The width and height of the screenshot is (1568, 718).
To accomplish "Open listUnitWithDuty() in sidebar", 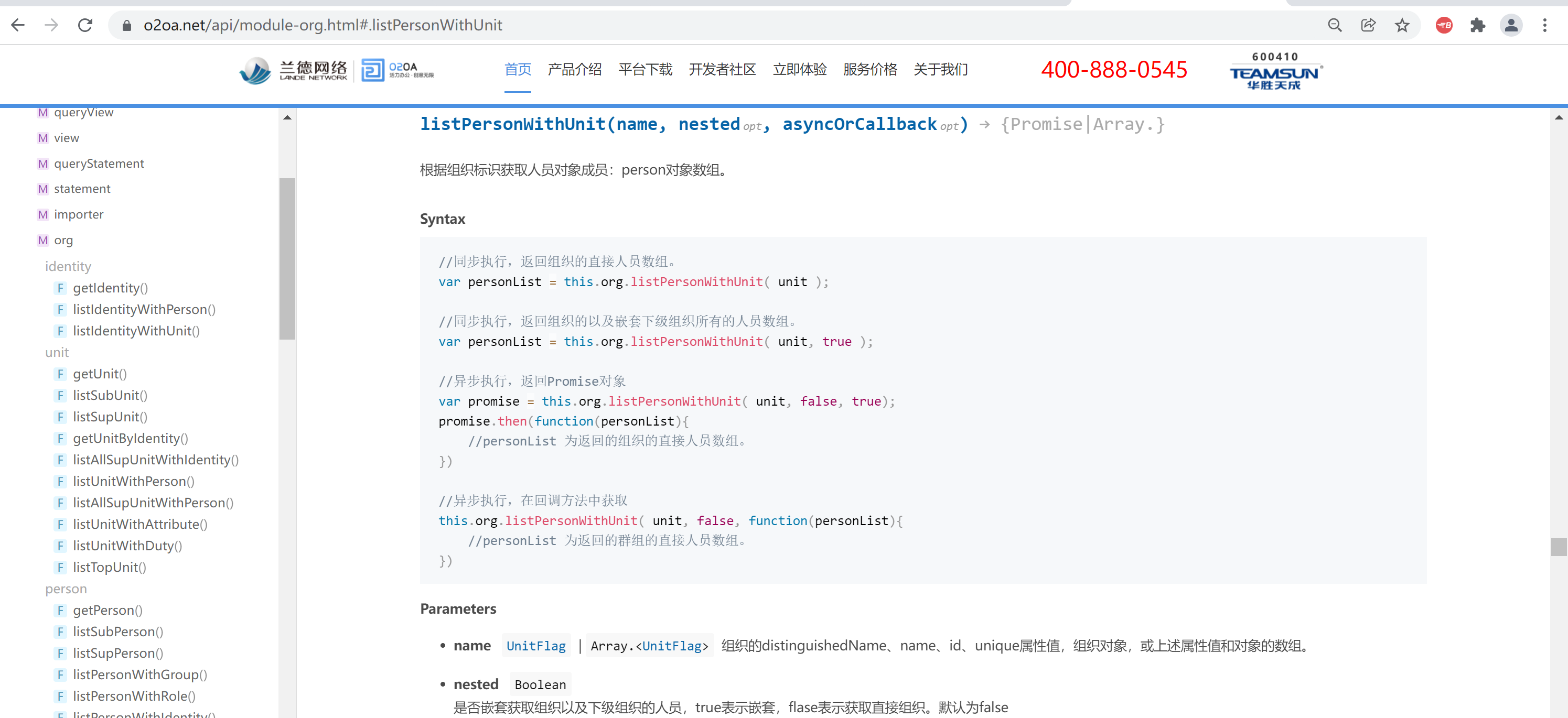I will point(127,546).
